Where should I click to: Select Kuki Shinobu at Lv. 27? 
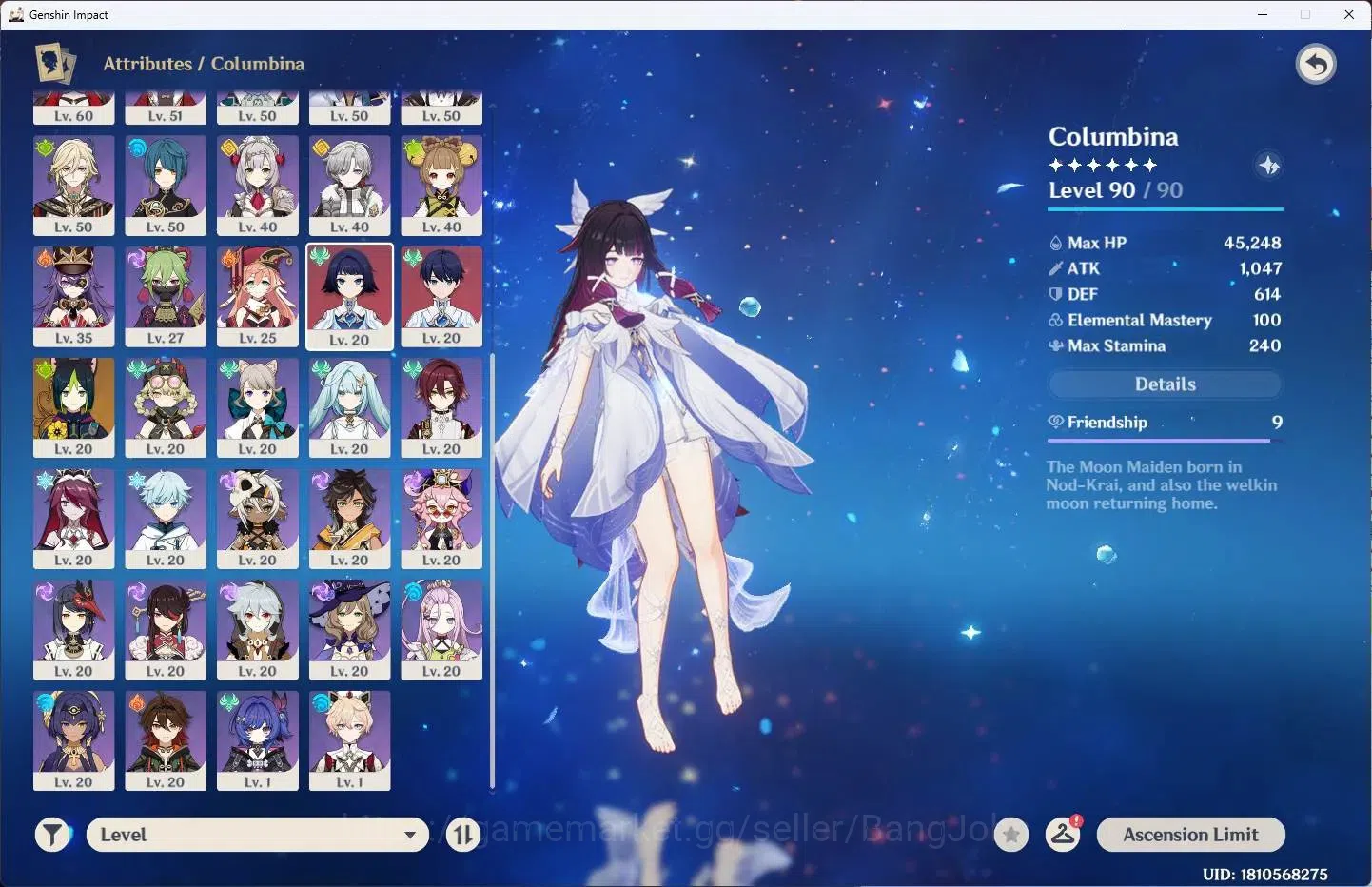(166, 297)
